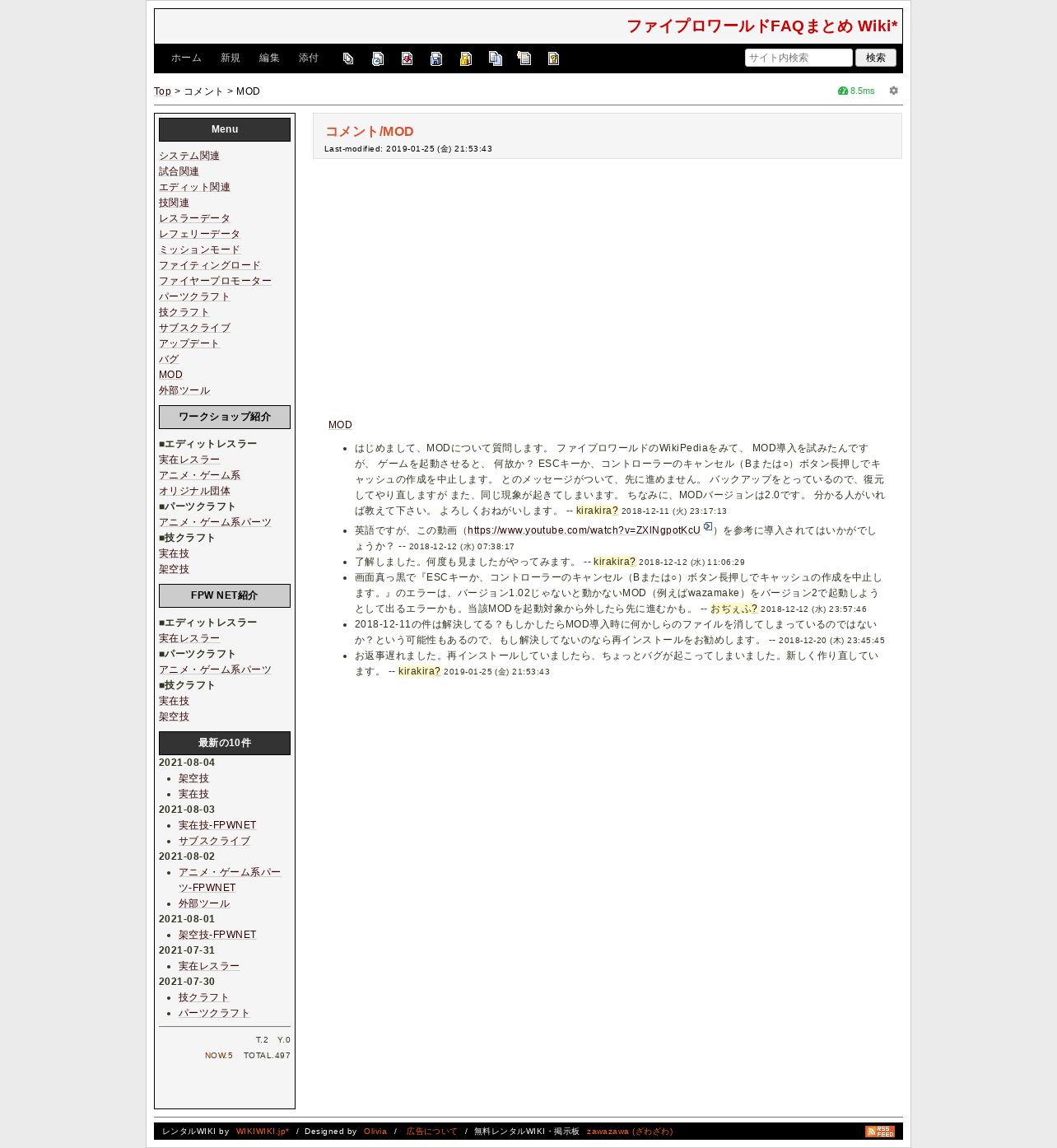Click the external link icon after YouTube URL

pyautogui.click(x=708, y=527)
